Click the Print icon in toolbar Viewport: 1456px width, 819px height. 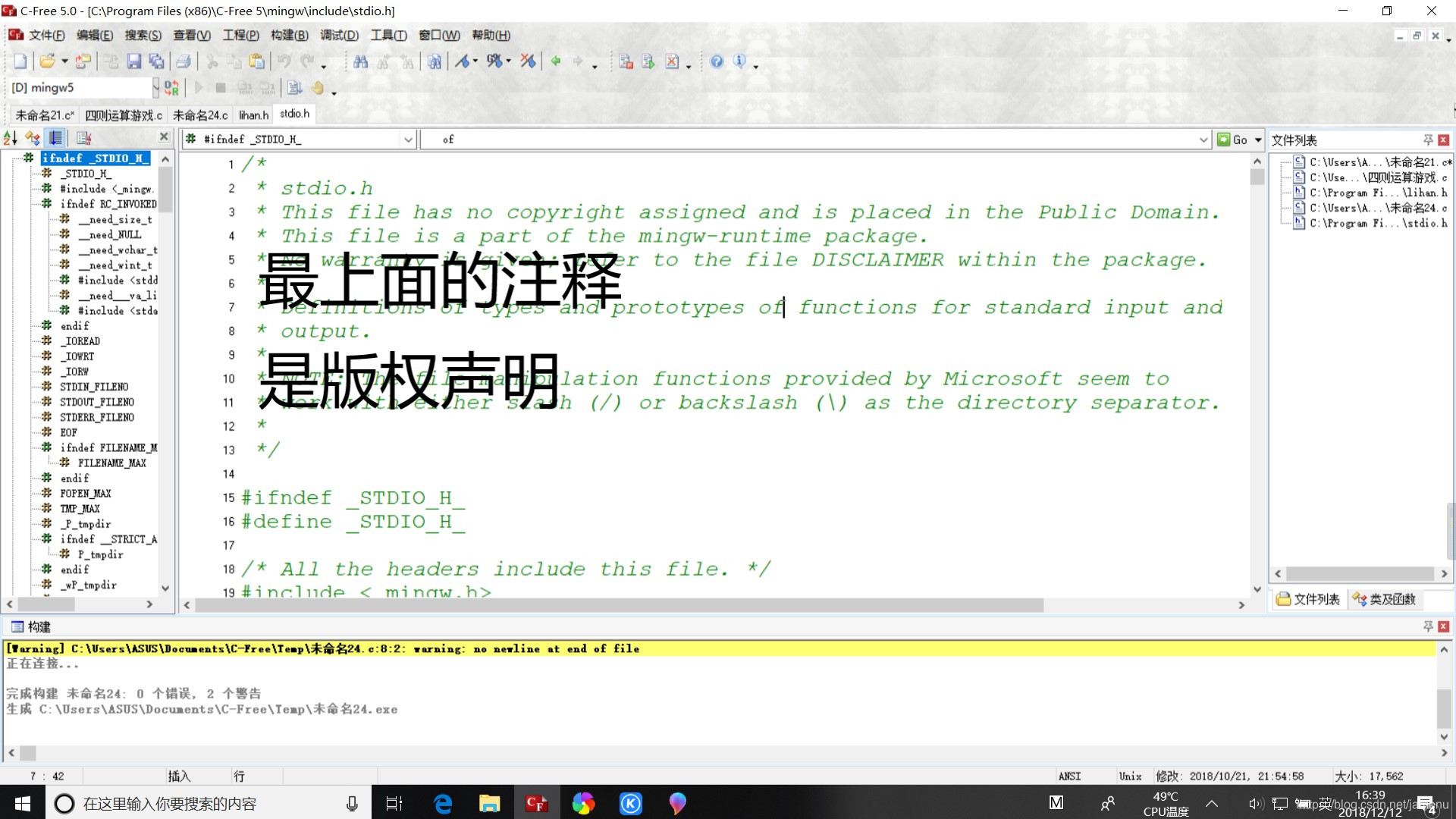click(x=184, y=61)
